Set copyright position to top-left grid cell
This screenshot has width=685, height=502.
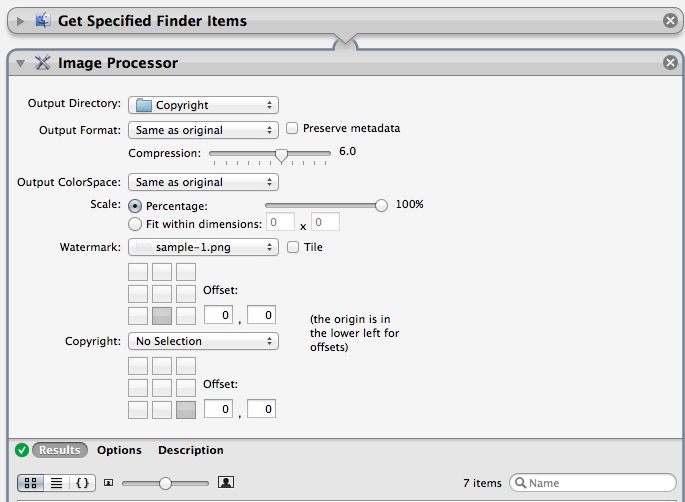click(138, 366)
